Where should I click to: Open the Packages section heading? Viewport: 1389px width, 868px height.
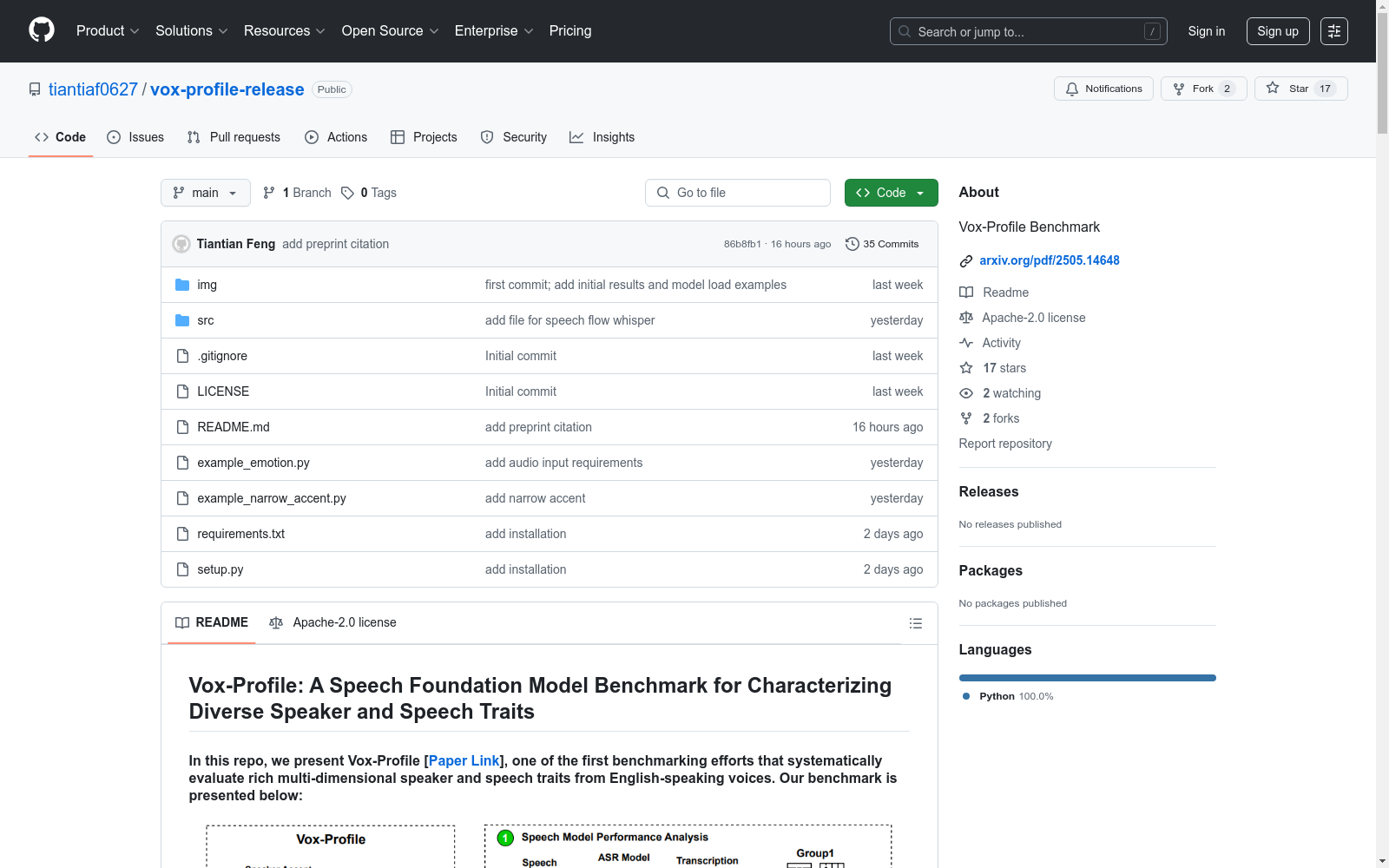click(x=991, y=570)
